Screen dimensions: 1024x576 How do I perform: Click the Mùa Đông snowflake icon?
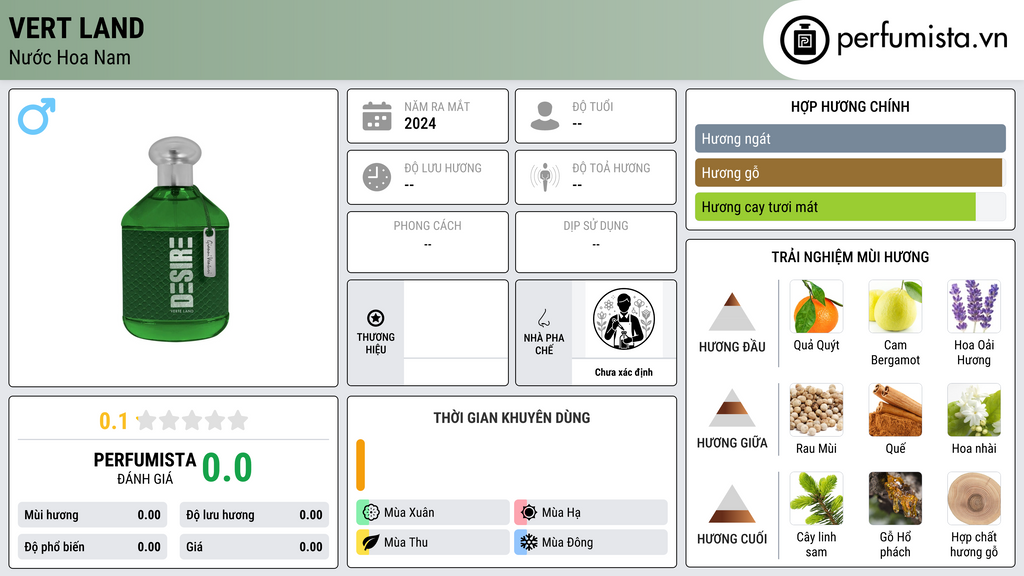pyautogui.click(x=529, y=542)
